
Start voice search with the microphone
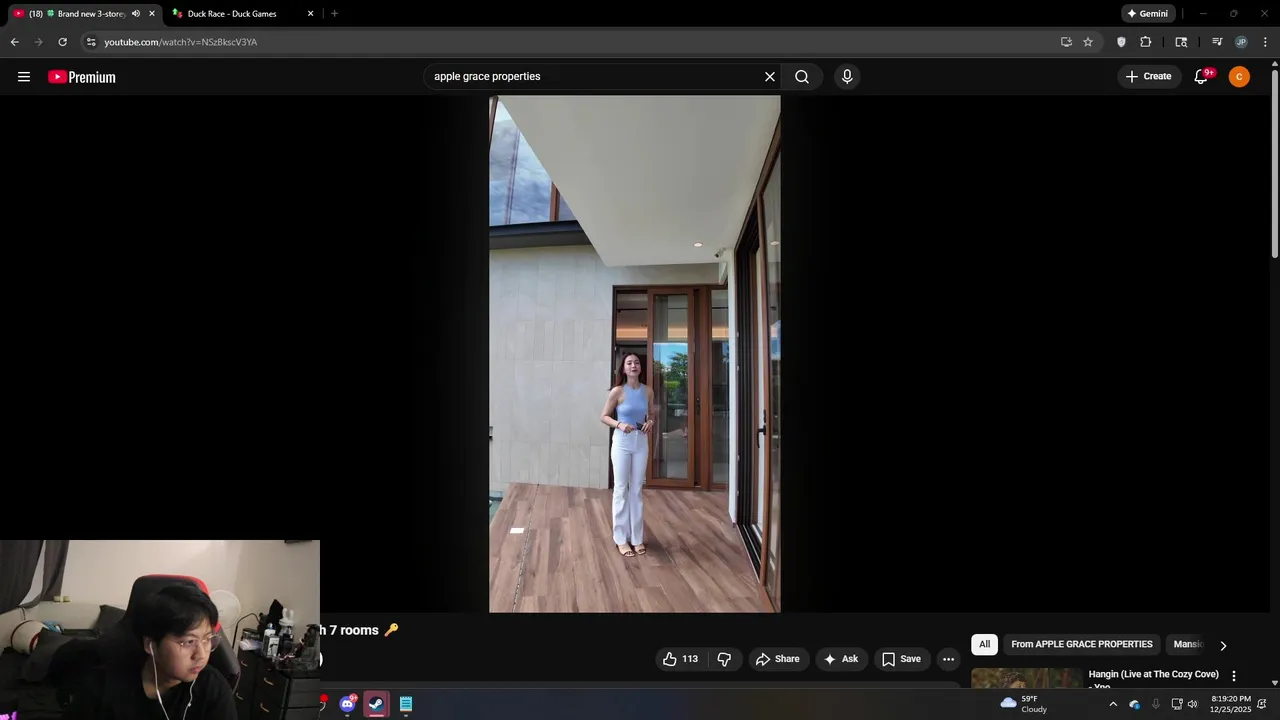pyautogui.click(x=847, y=77)
